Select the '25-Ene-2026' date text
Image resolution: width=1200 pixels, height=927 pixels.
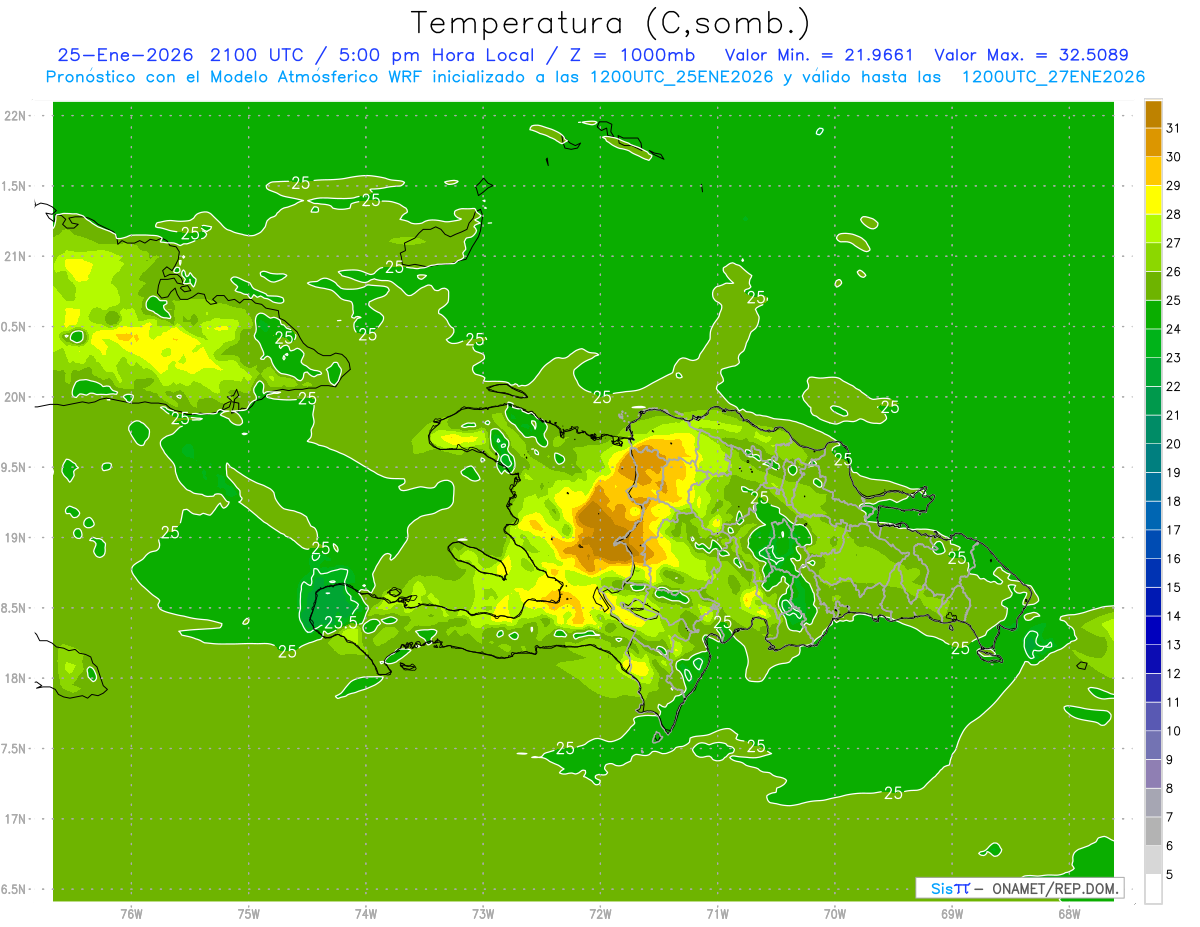click(x=125, y=55)
